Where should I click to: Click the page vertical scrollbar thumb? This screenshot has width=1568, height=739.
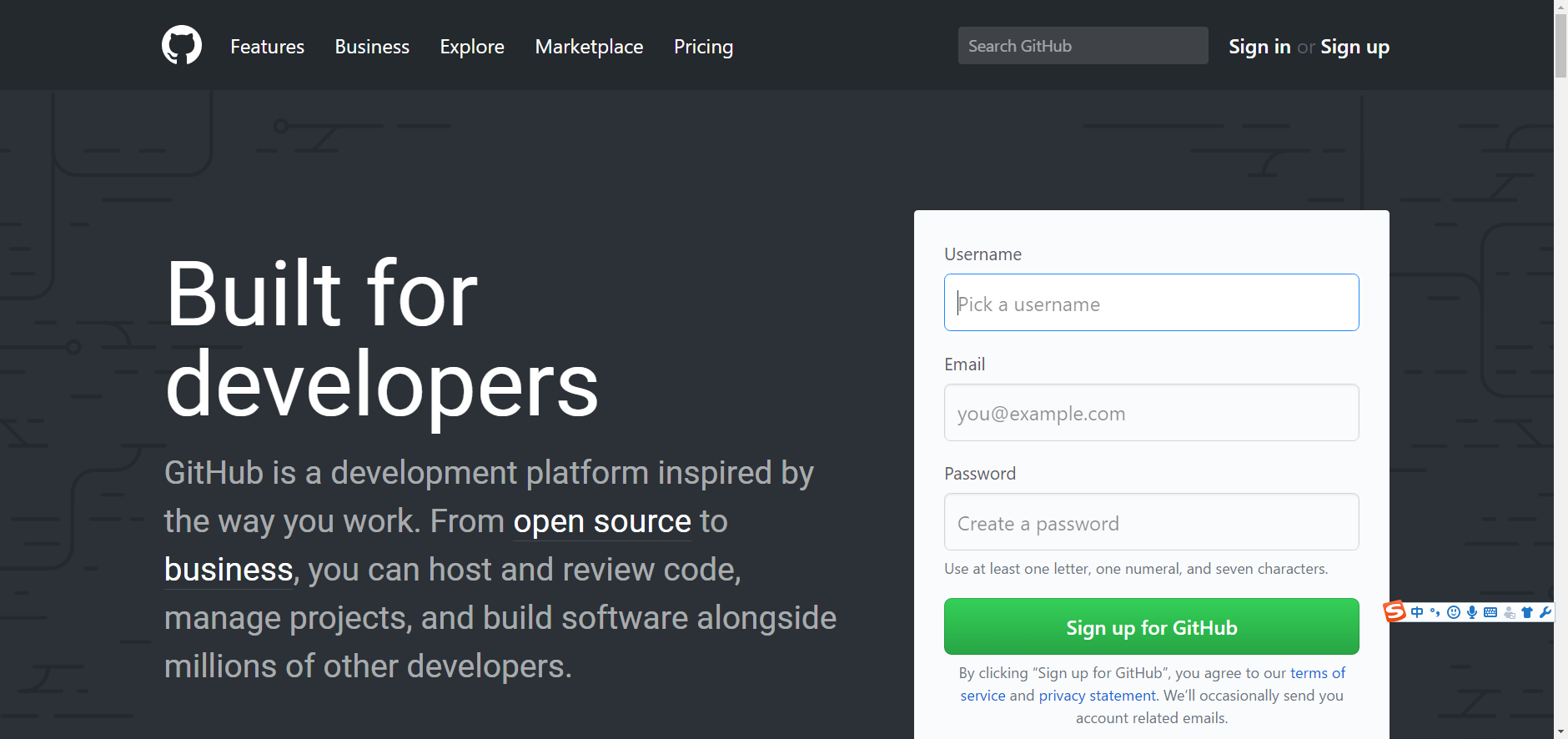(x=1560, y=45)
